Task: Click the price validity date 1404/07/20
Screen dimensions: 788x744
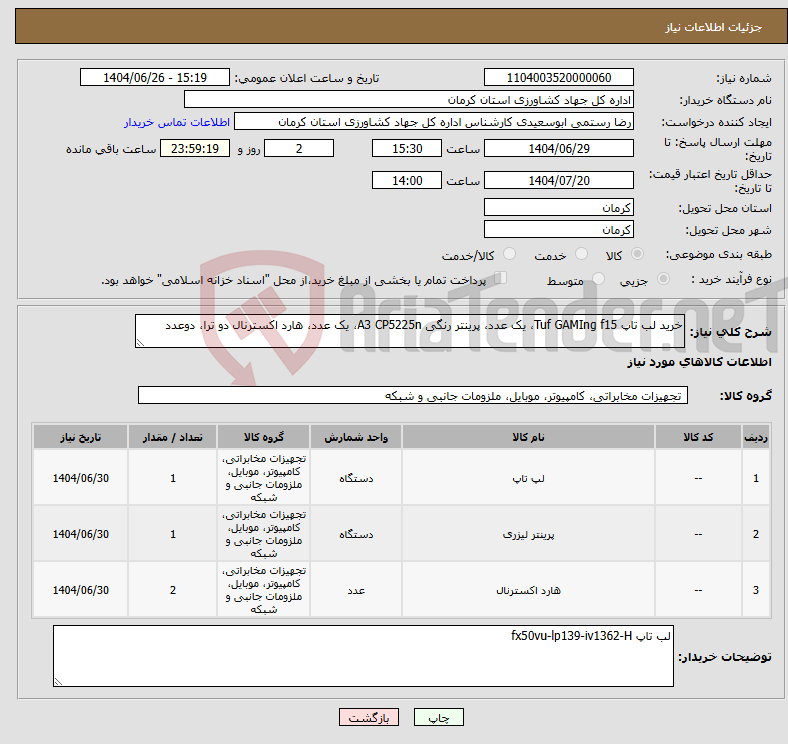Action: (x=558, y=180)
